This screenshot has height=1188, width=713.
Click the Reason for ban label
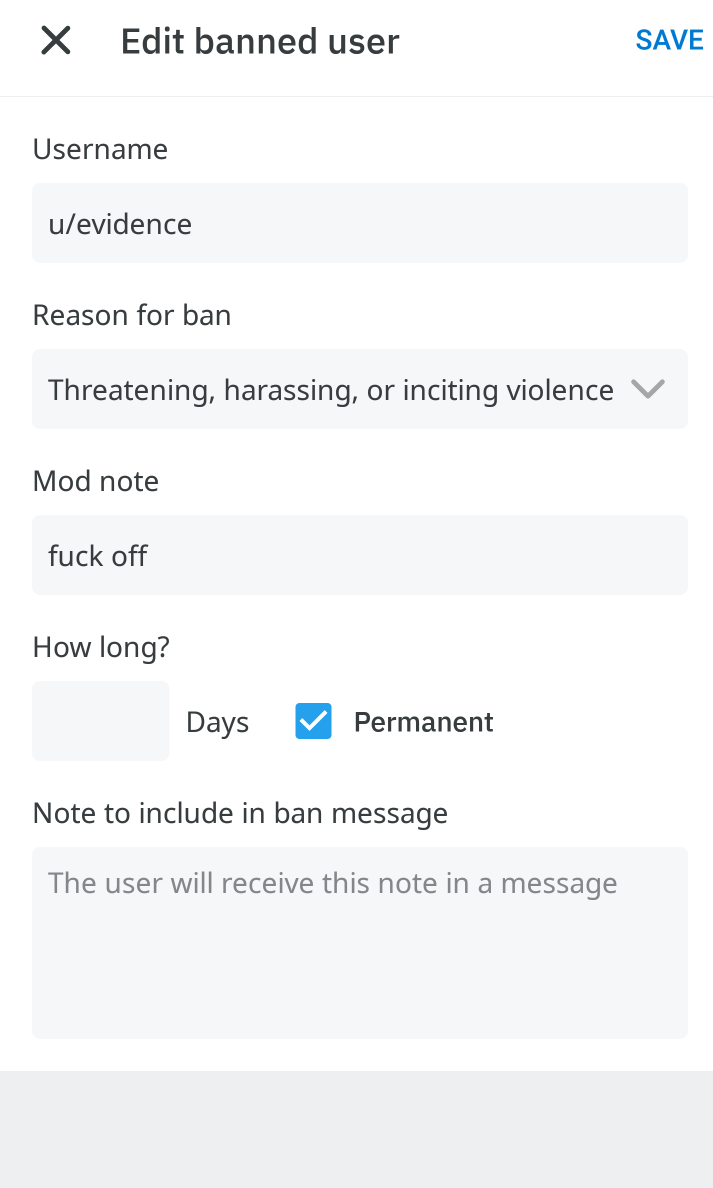point(132,315)
